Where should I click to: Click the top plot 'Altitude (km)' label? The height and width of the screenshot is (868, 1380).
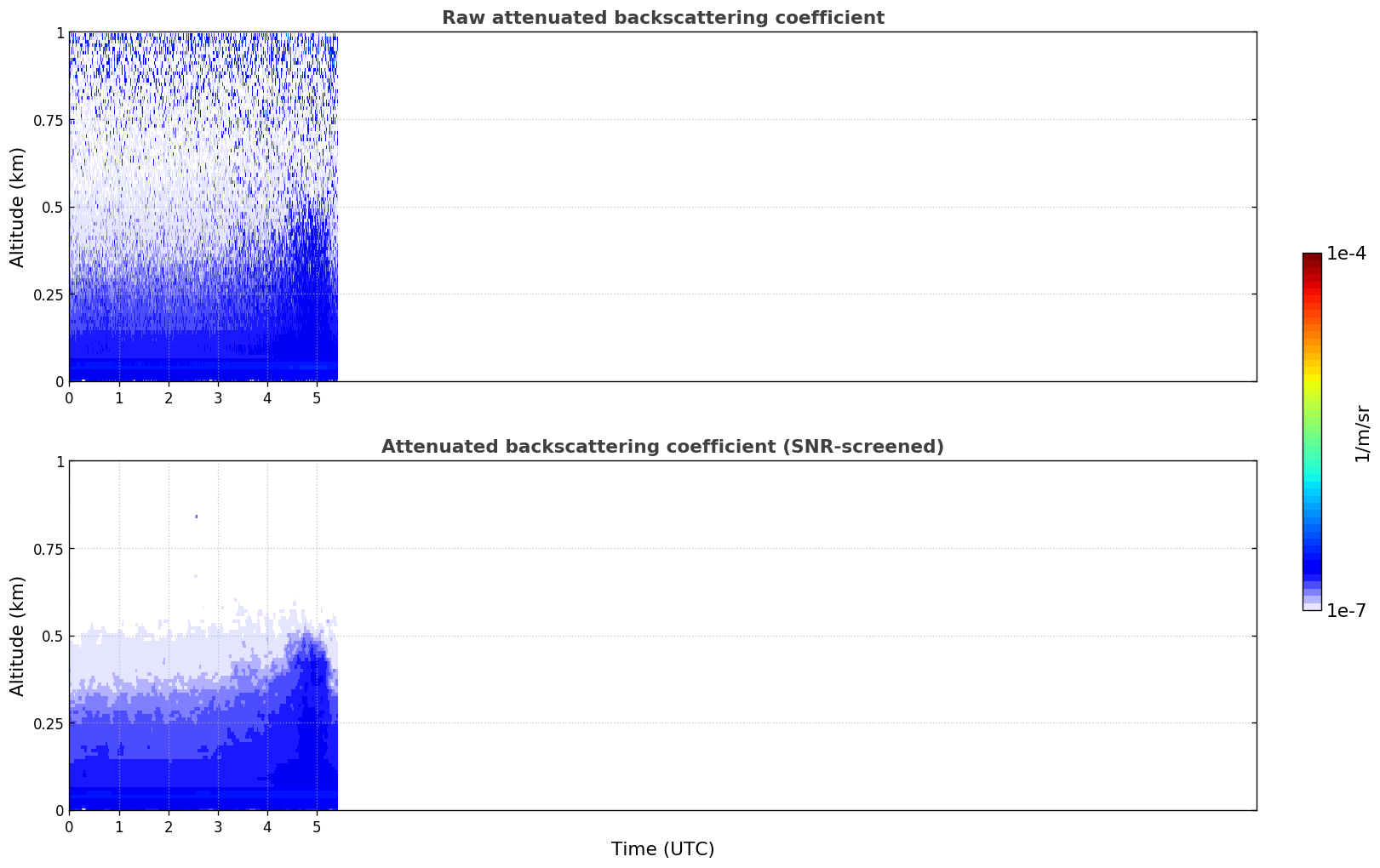18,207
